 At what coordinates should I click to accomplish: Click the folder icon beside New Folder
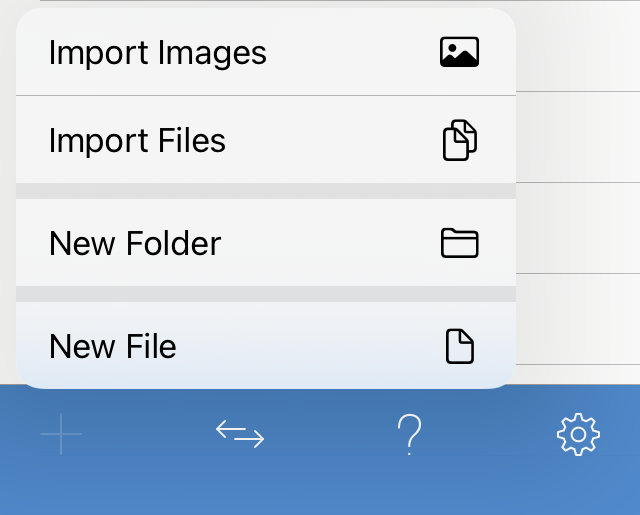pyautogui.click(x=460, y=243)
